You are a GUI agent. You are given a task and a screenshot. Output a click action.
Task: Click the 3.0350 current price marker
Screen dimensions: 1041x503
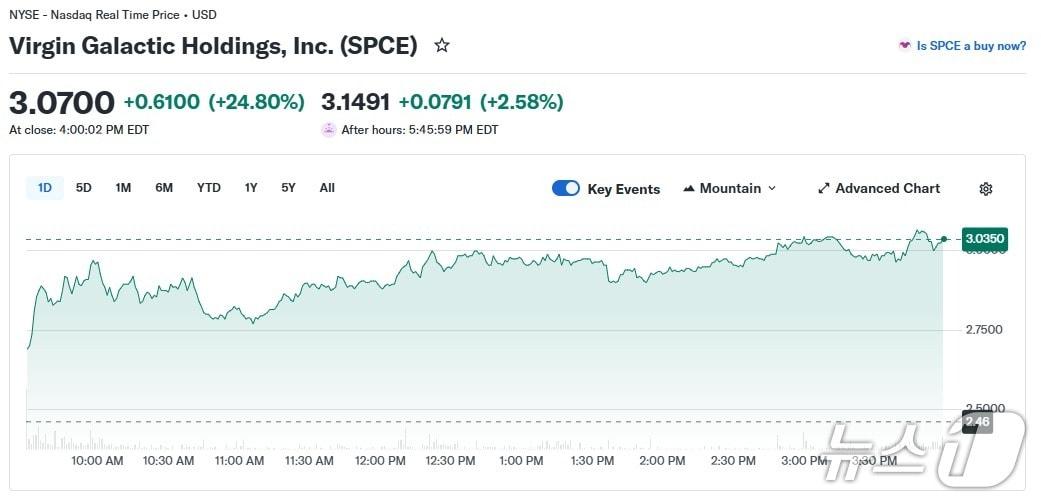coord(984,239)
